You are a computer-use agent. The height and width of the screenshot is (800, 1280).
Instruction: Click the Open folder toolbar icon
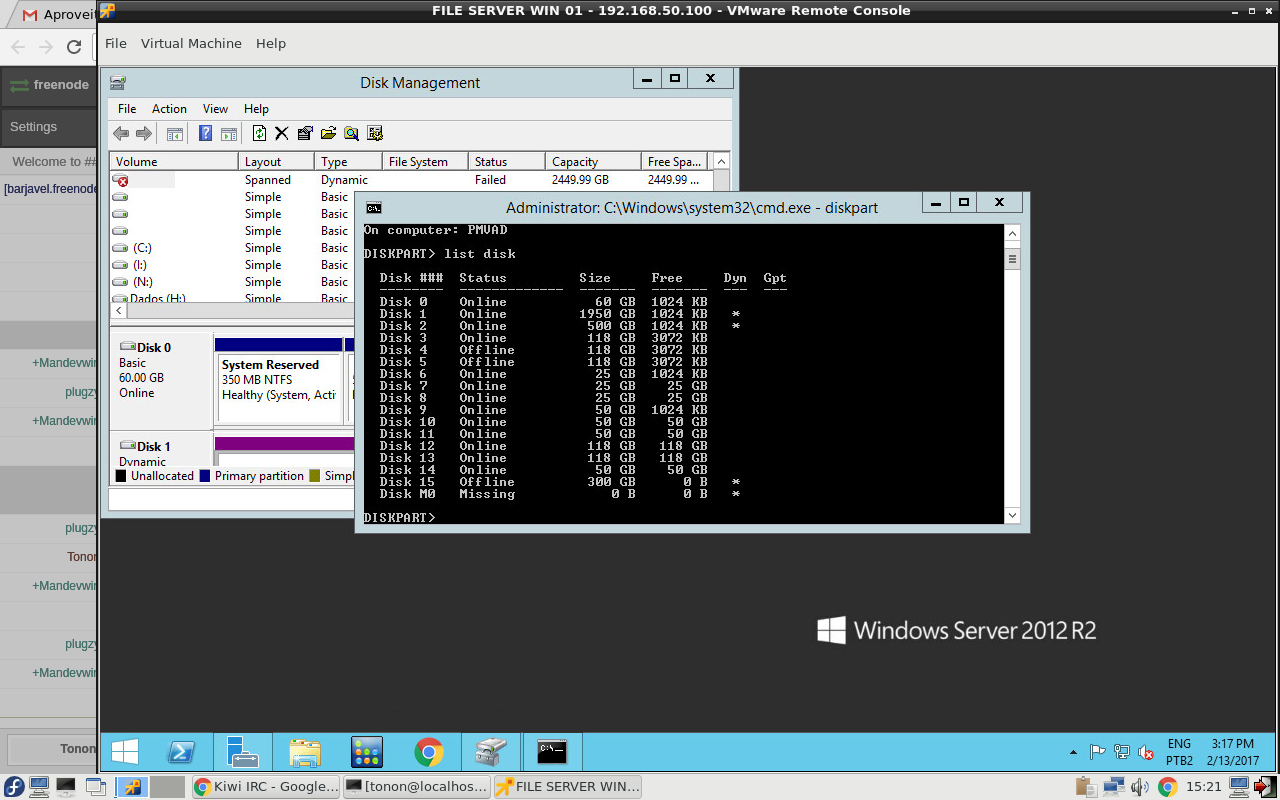(x=328, y=133)
